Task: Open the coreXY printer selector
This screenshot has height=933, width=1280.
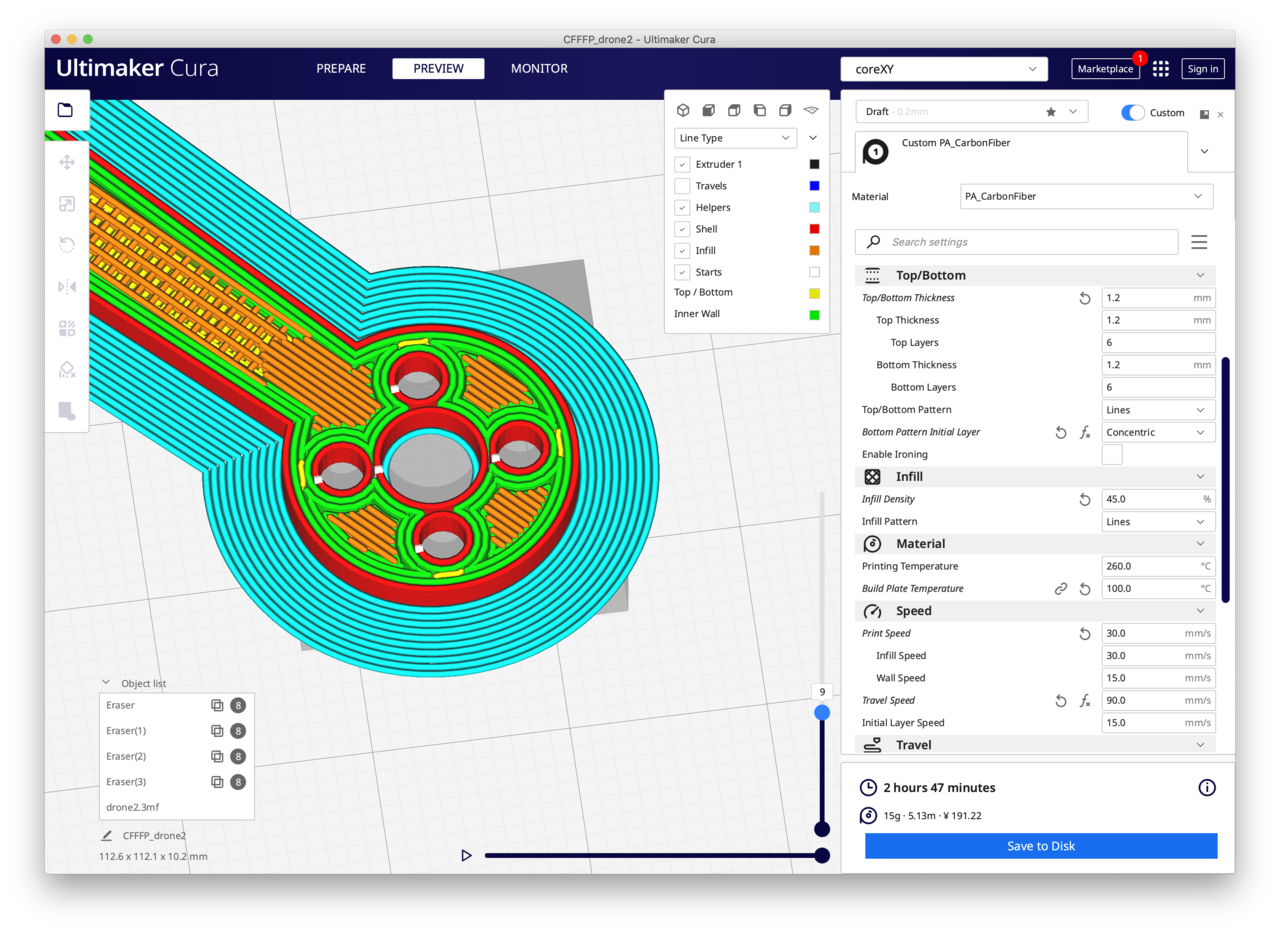Action: pos(944,69)
